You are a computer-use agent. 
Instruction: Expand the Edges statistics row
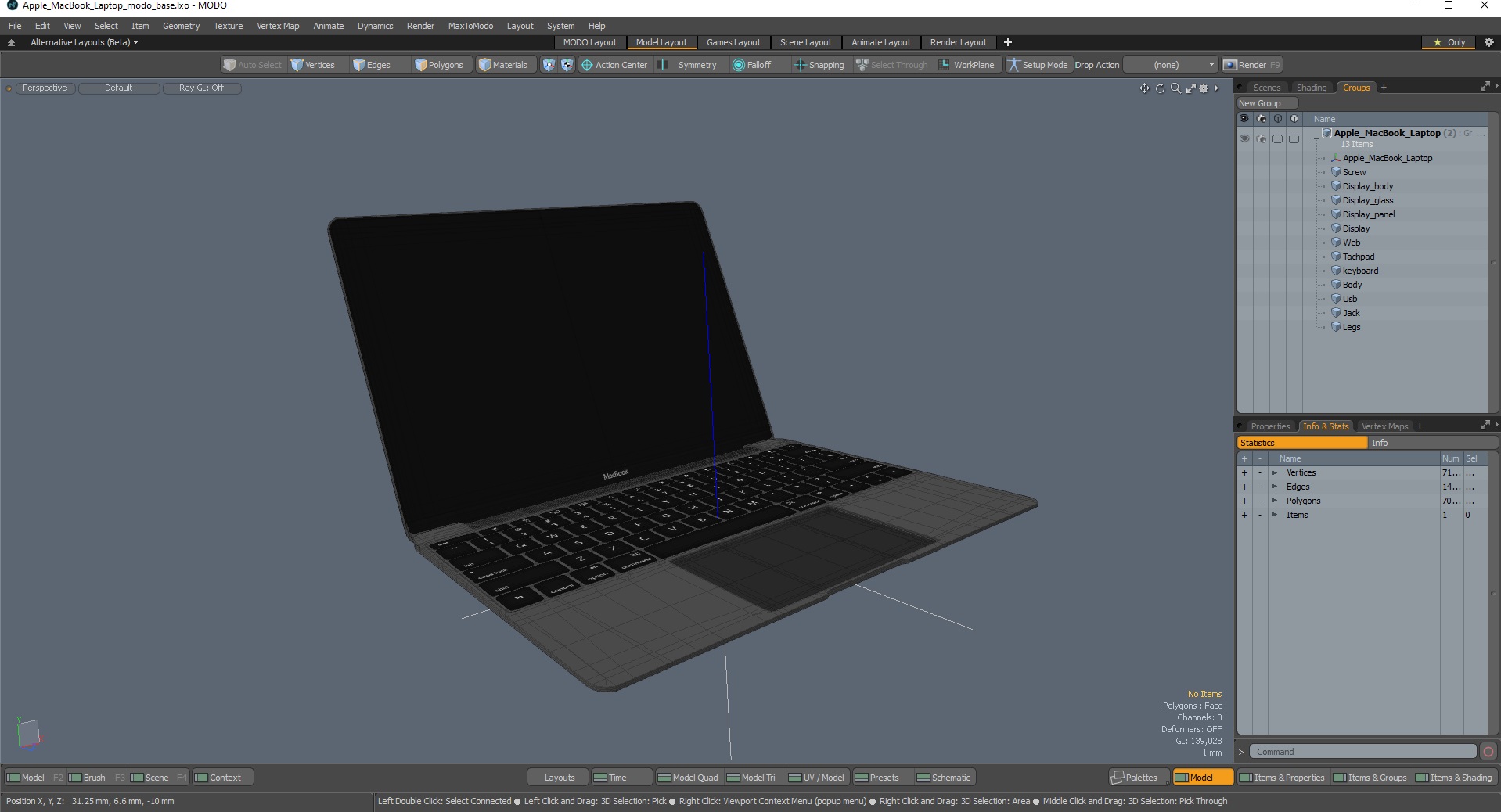pos(1274,487)
